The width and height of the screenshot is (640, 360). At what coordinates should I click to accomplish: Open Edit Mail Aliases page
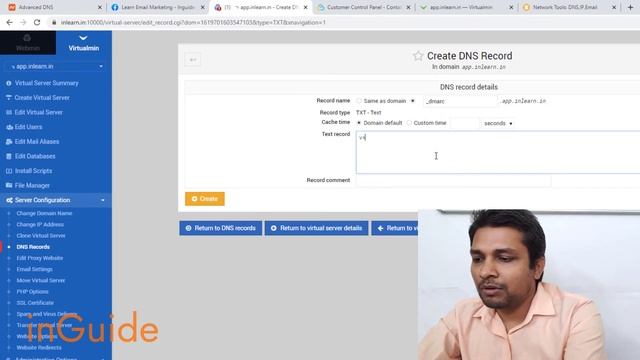tap(37, 142)
